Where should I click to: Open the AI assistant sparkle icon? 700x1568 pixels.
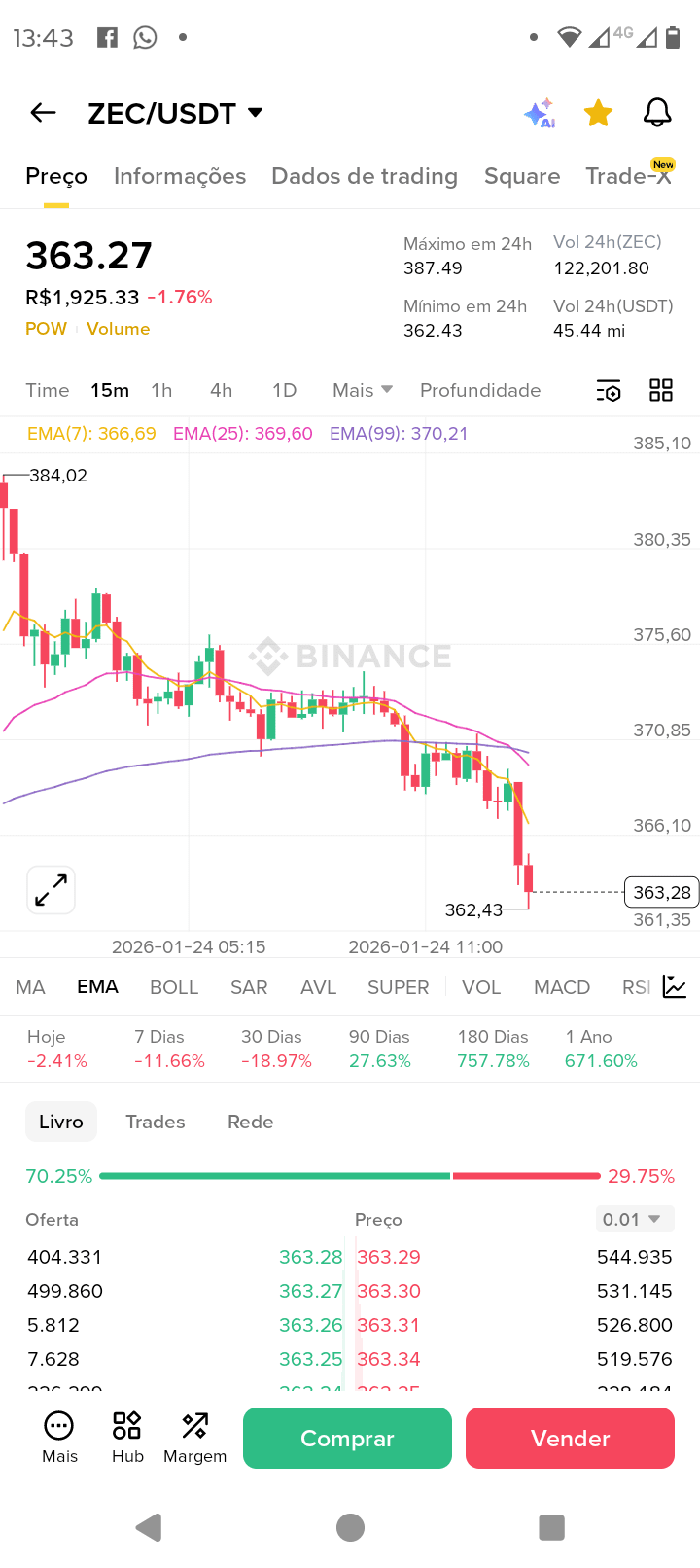540,113
